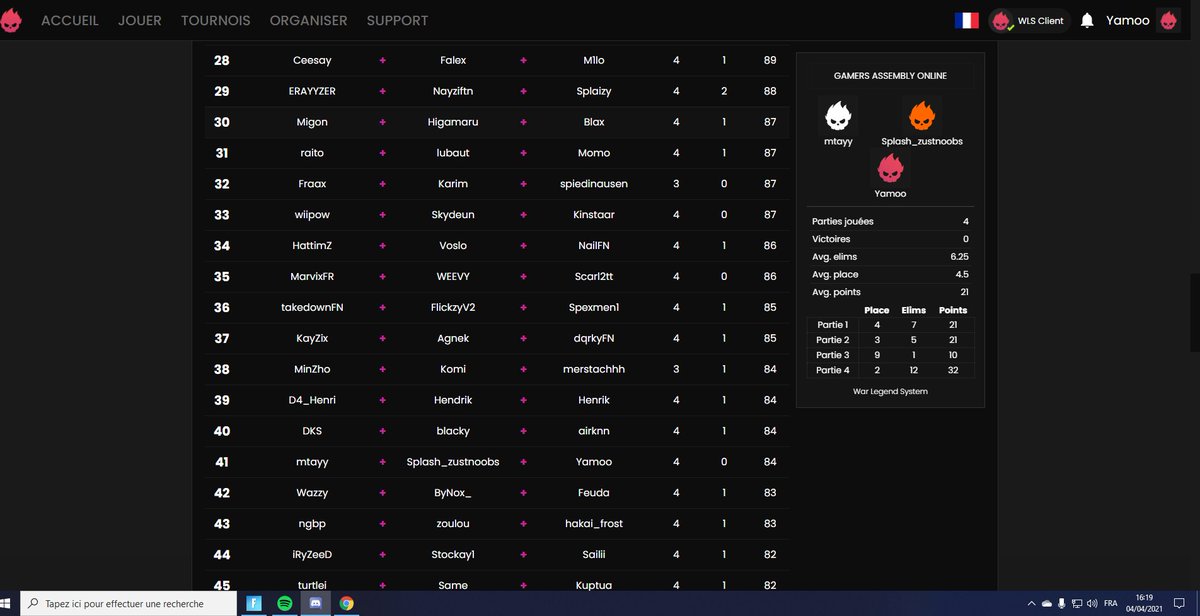This screenshot has width=1200, height=616.
Task: Show hidden system tray icons
Action: click(1031, 603)
